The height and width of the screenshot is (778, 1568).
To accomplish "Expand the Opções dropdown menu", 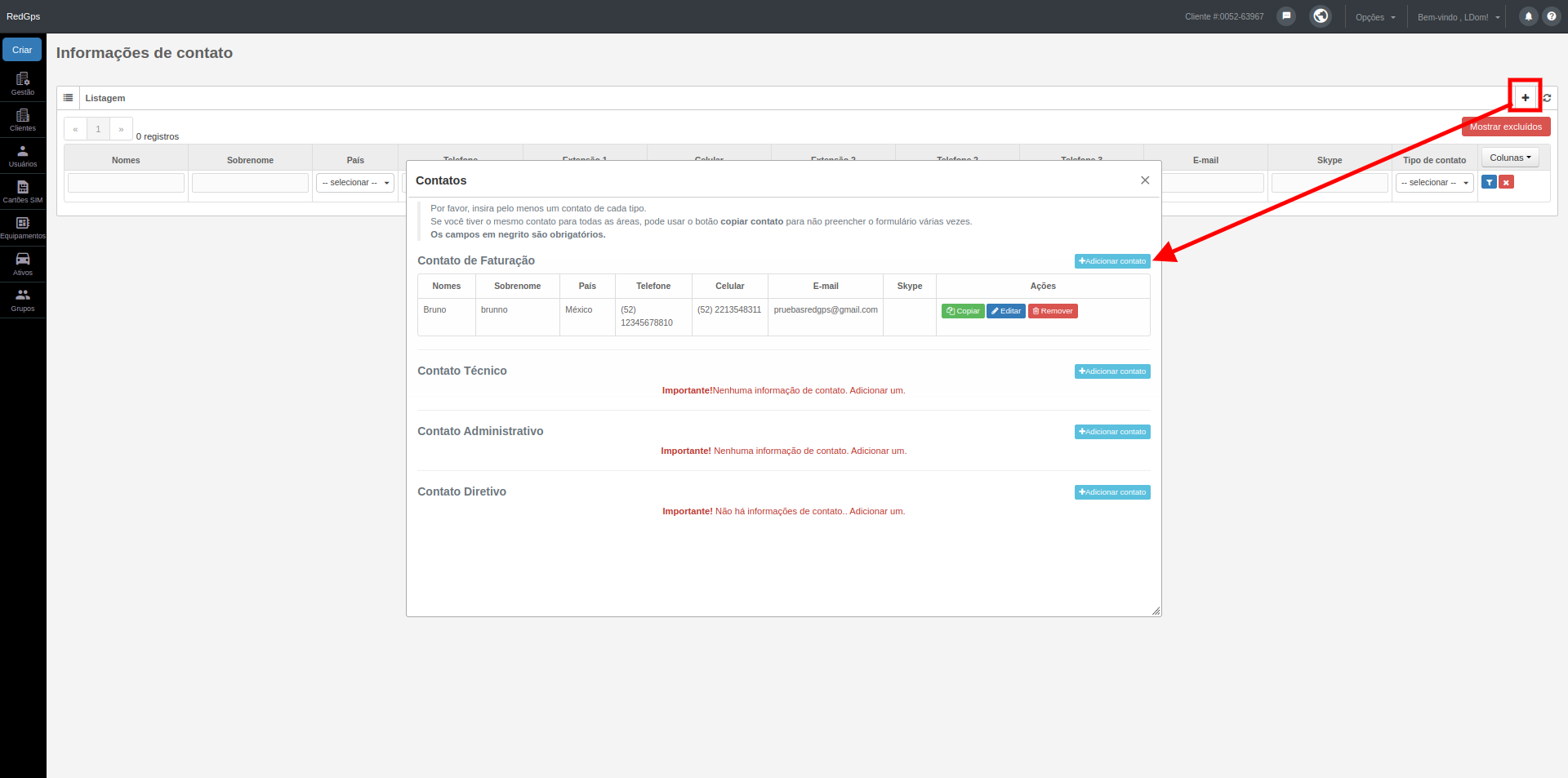I will point(1375,17).
